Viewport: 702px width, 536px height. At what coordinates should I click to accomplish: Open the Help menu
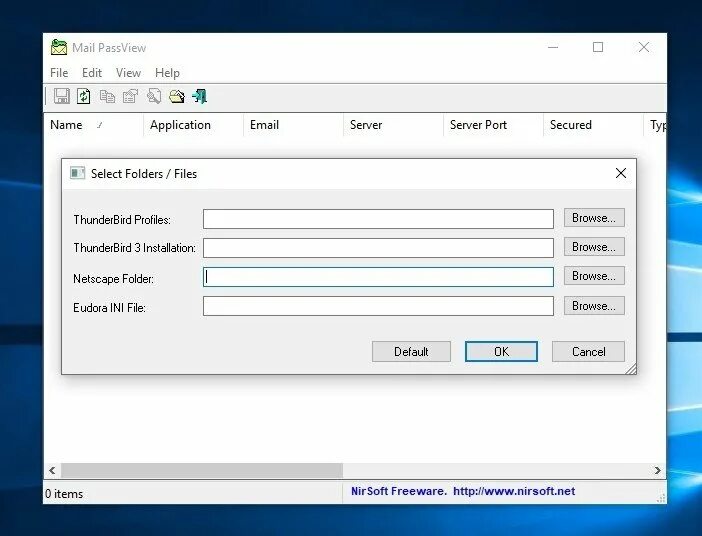click(x=167, y=73)
